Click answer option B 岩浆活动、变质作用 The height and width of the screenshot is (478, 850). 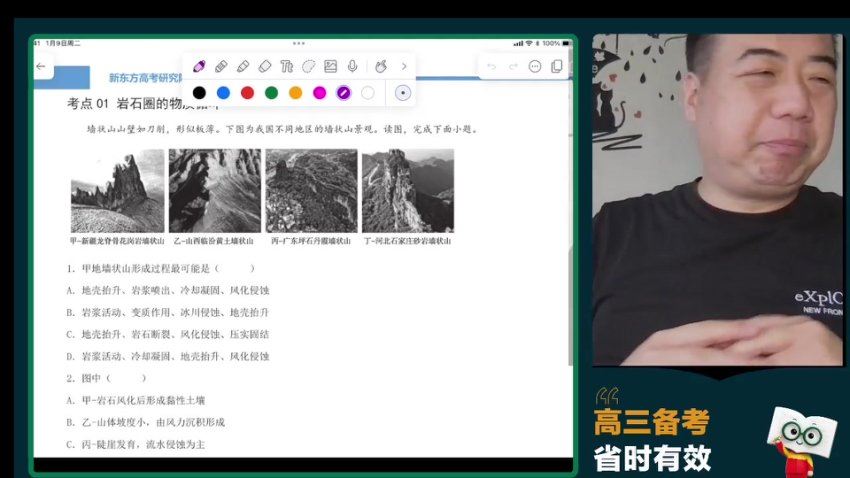168,313
